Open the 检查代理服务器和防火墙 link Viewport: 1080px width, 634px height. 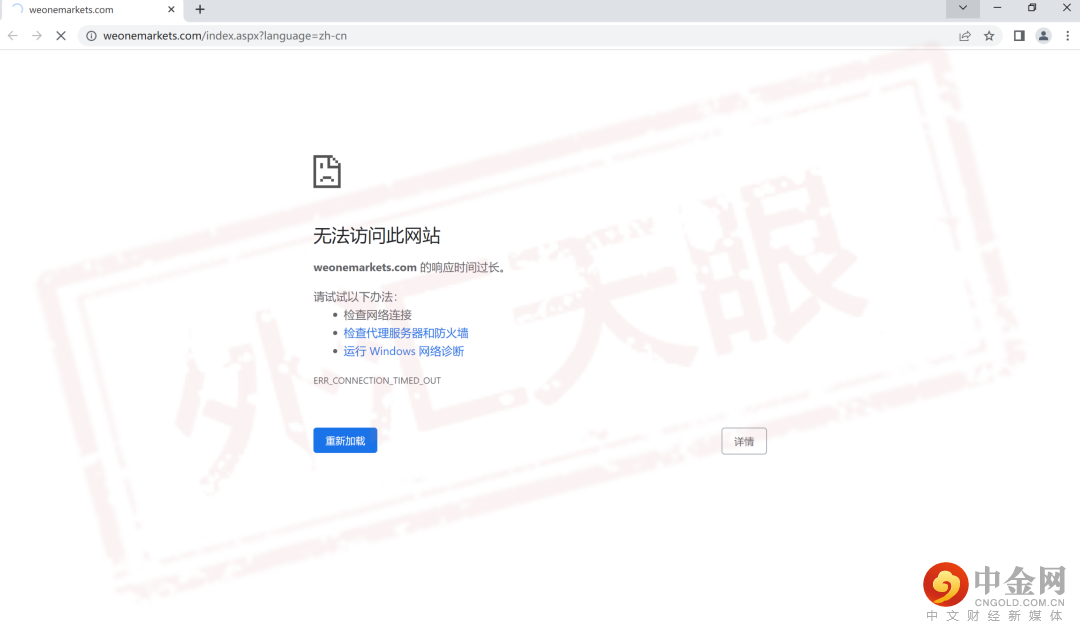pos(404,332)
